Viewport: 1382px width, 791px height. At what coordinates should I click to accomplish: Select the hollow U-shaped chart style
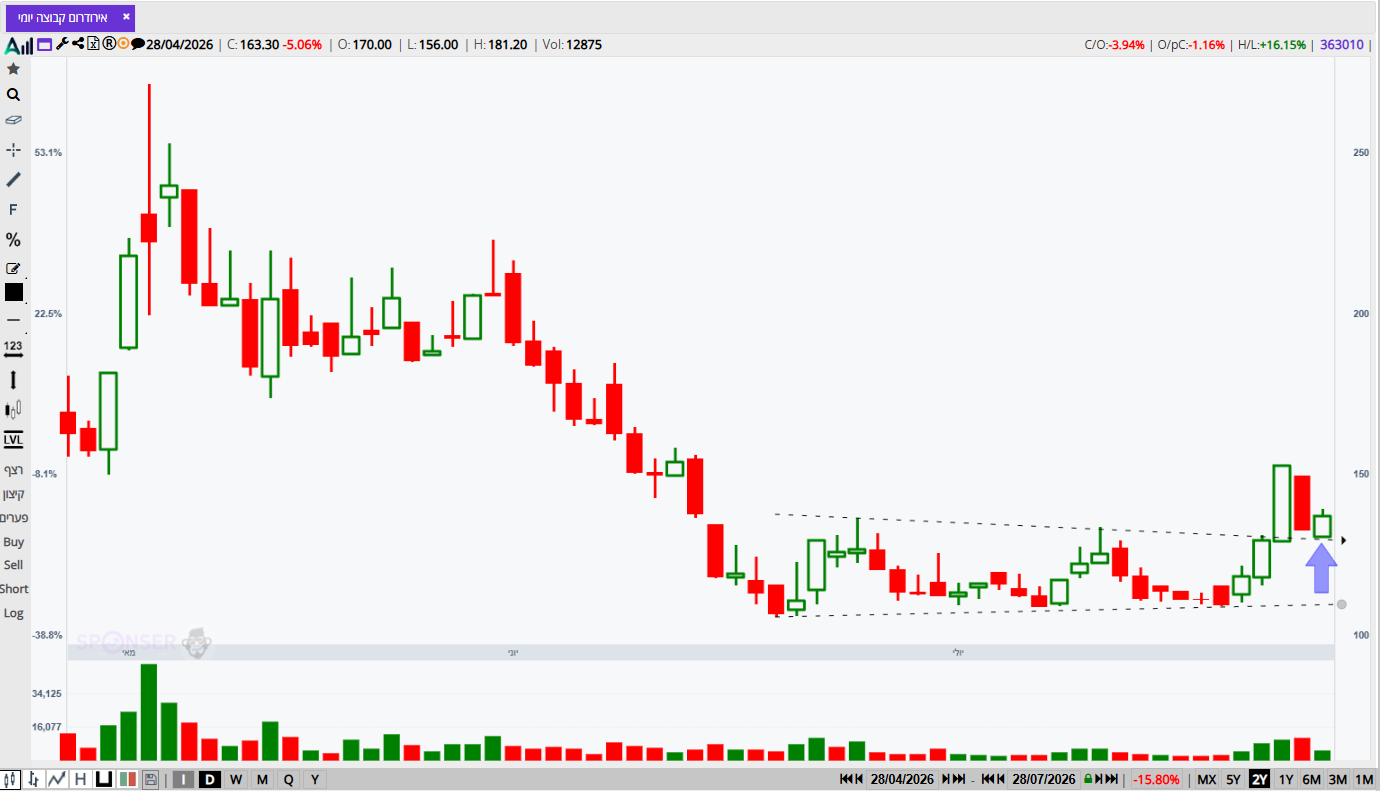click(x=103, y=779)
